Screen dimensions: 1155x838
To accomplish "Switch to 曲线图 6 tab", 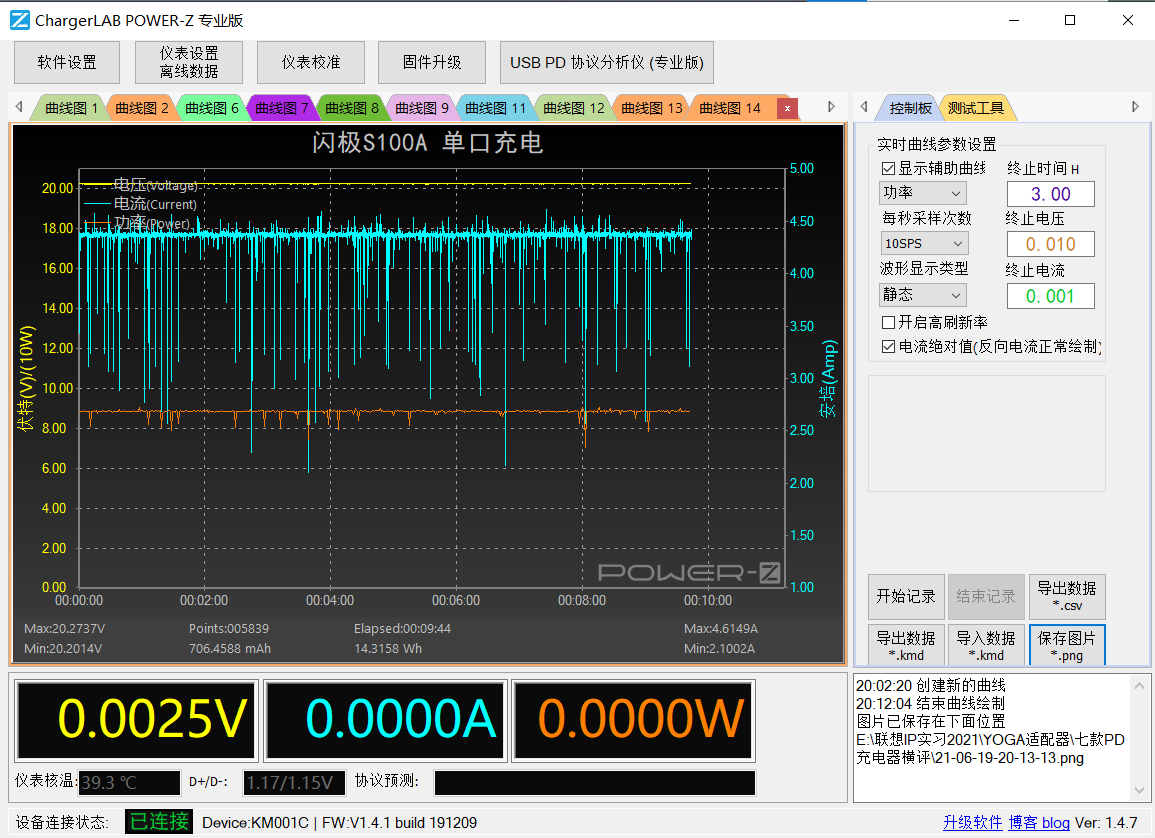I will pyautogui.click(x=211, y=108).
